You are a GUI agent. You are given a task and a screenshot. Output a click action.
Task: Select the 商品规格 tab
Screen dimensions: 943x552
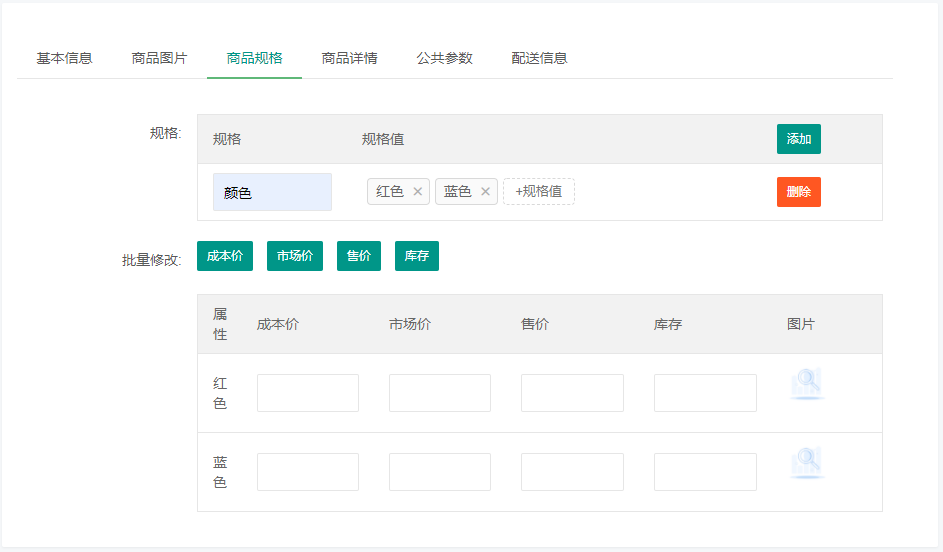coord(254,58)
